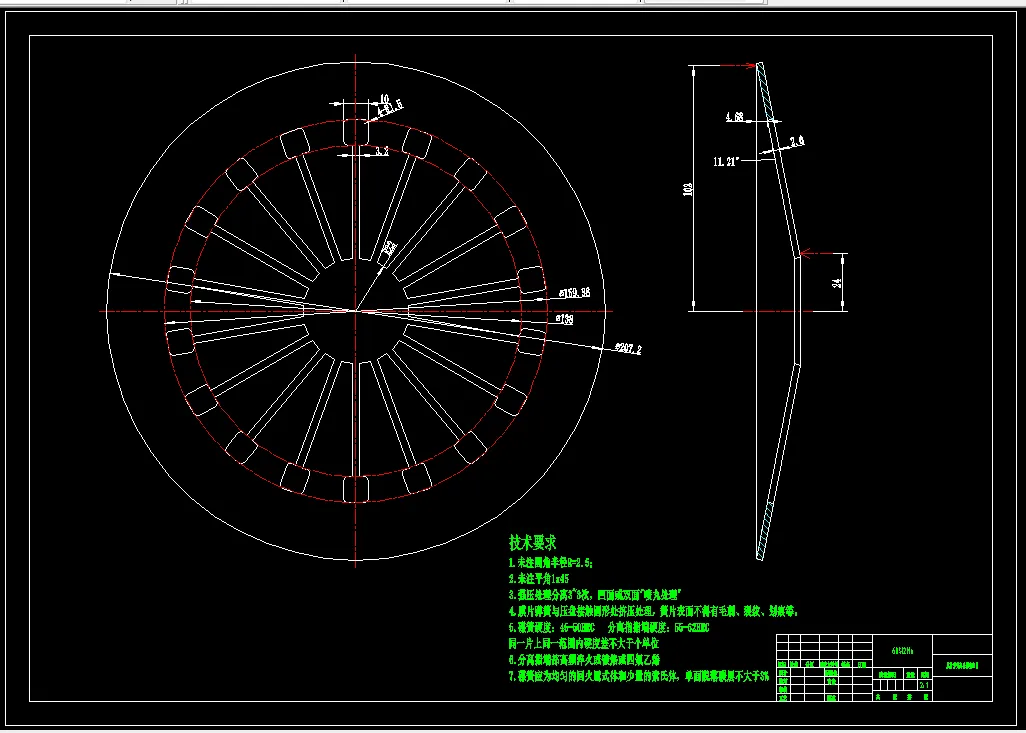Click note 1 about fillet radius R=2.5
This screenshot has width=1026, height=733.
(550, 562)
